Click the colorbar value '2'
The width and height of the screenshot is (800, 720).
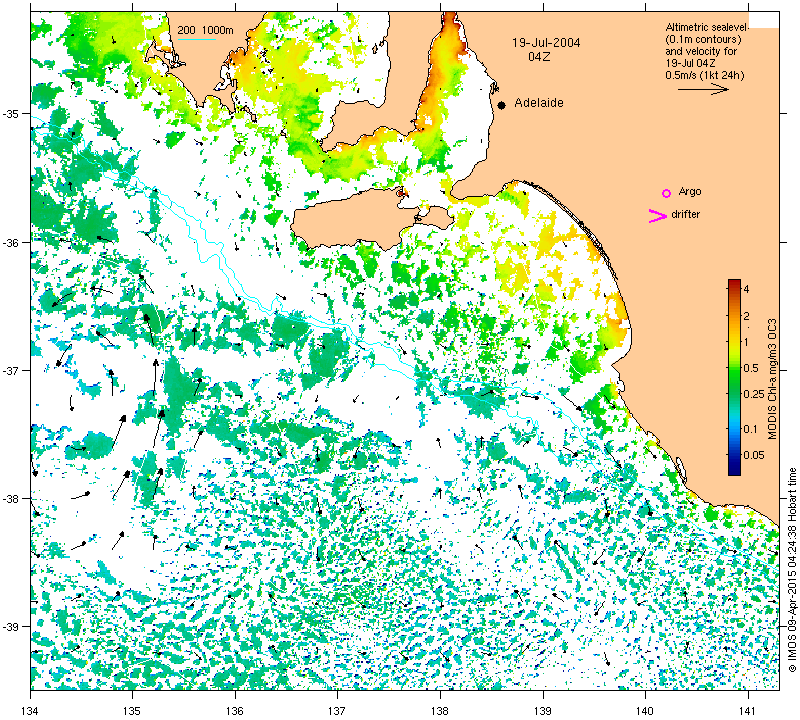click(746, 316)
